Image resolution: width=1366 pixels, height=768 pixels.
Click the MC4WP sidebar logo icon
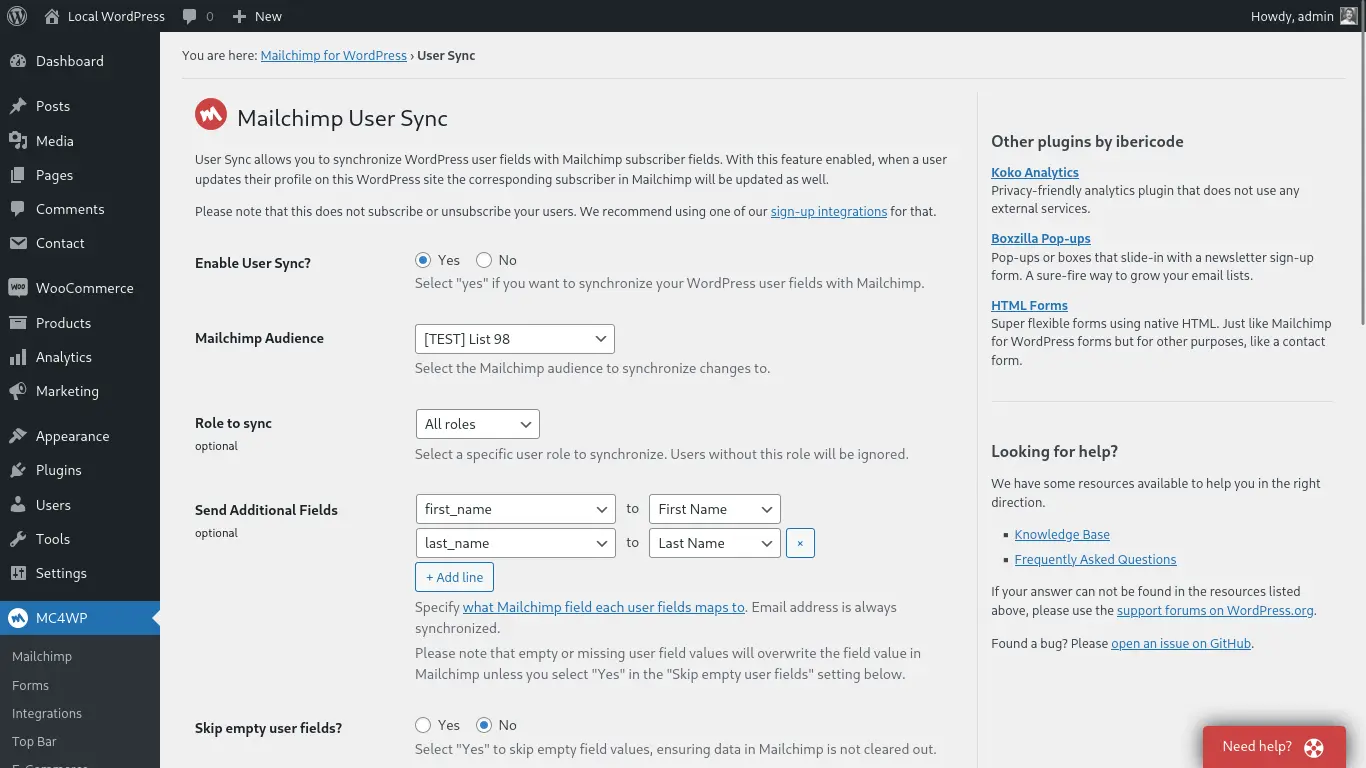18,618
